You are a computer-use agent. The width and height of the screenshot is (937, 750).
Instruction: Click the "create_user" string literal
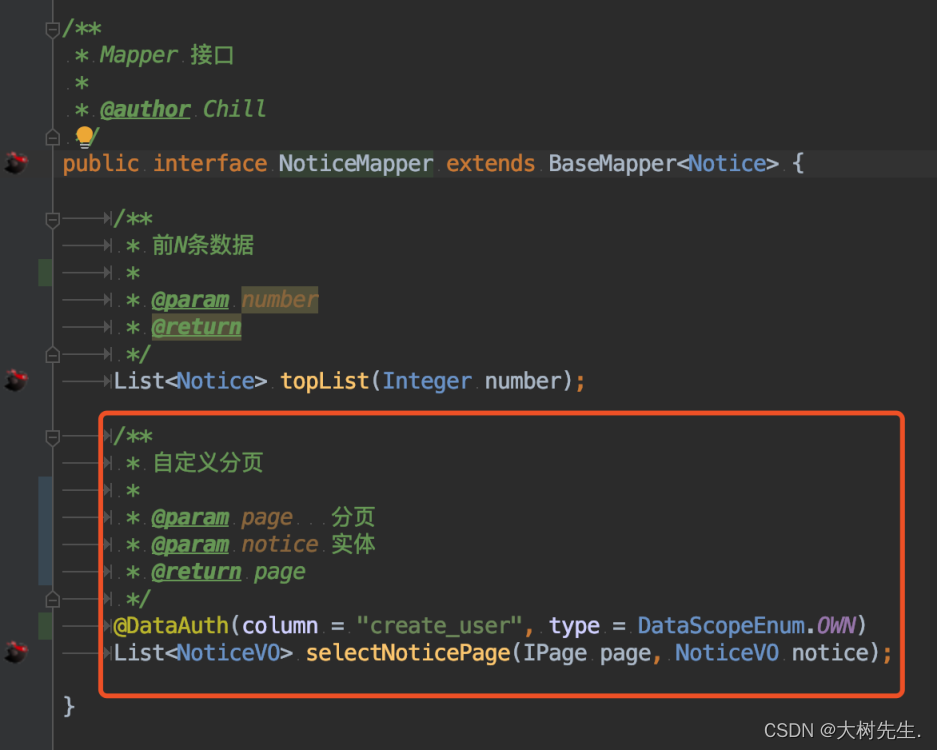pos(439,625)
